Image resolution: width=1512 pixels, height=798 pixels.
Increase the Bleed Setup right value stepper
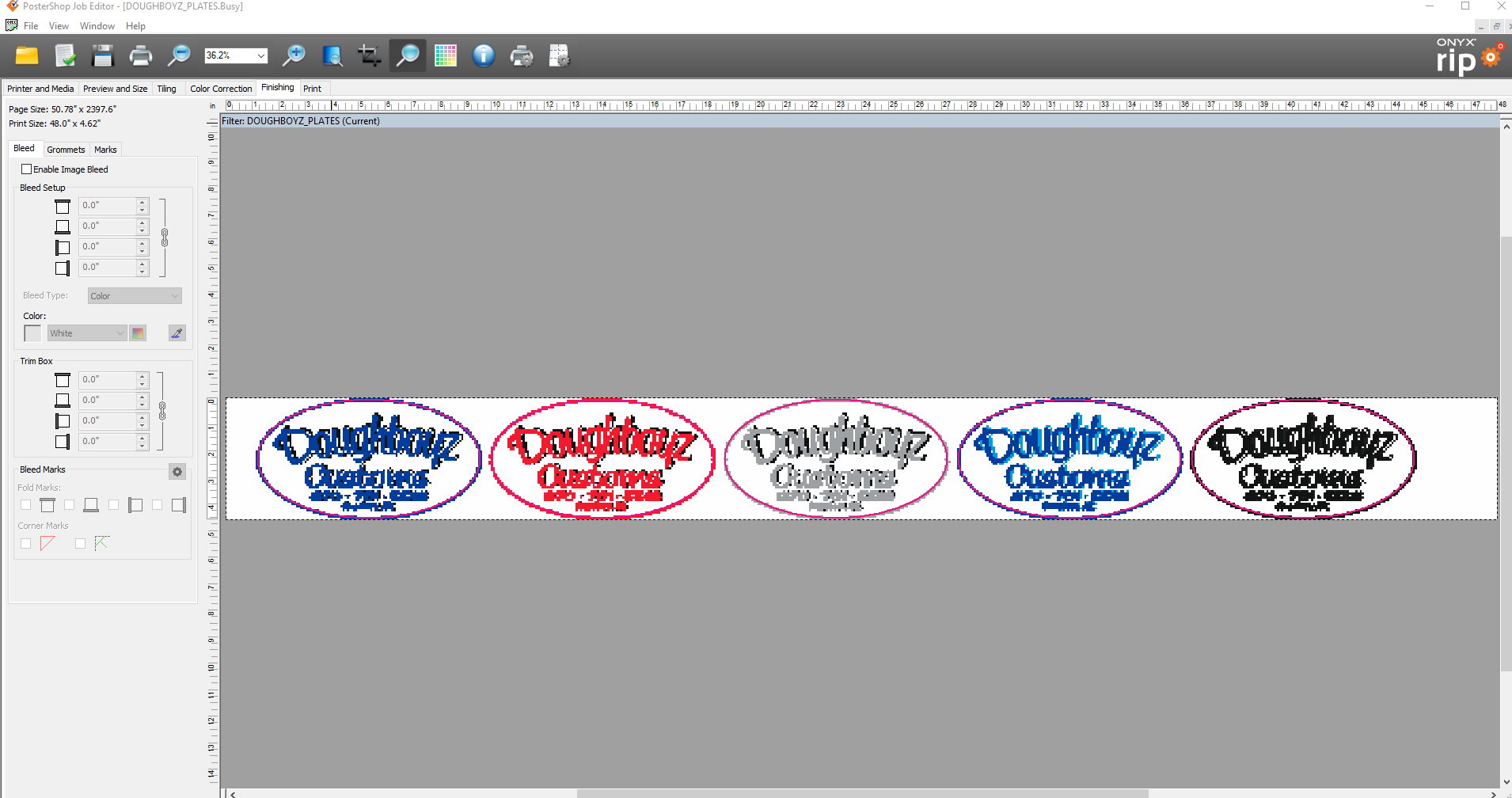[x=142, y=264]
